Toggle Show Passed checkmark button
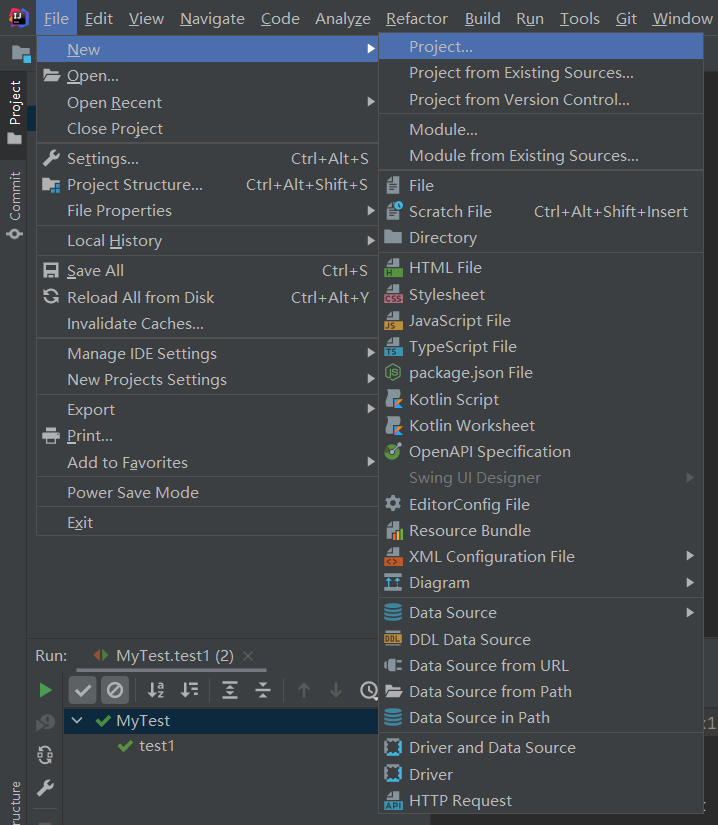The width and height of the screenshot is (718, 825). [83, 690]
